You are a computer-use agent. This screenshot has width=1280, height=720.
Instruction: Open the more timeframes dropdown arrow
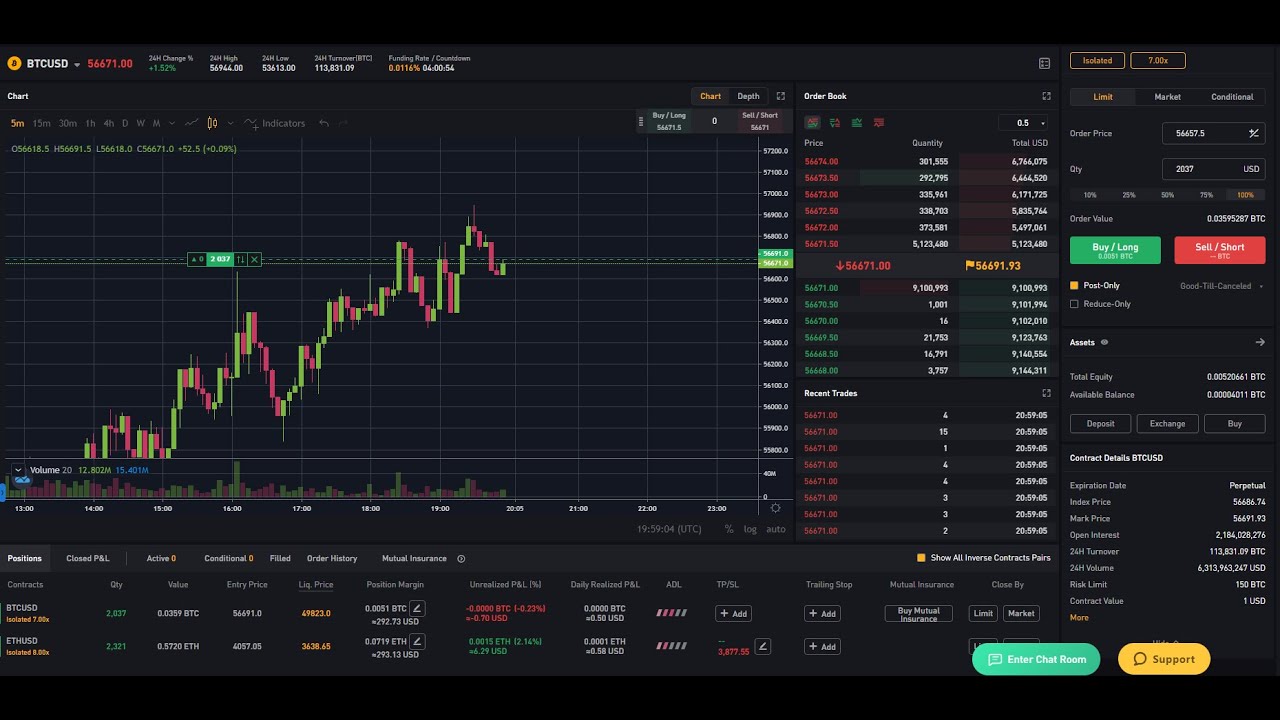pyautogui.click(x=172, y=123)
